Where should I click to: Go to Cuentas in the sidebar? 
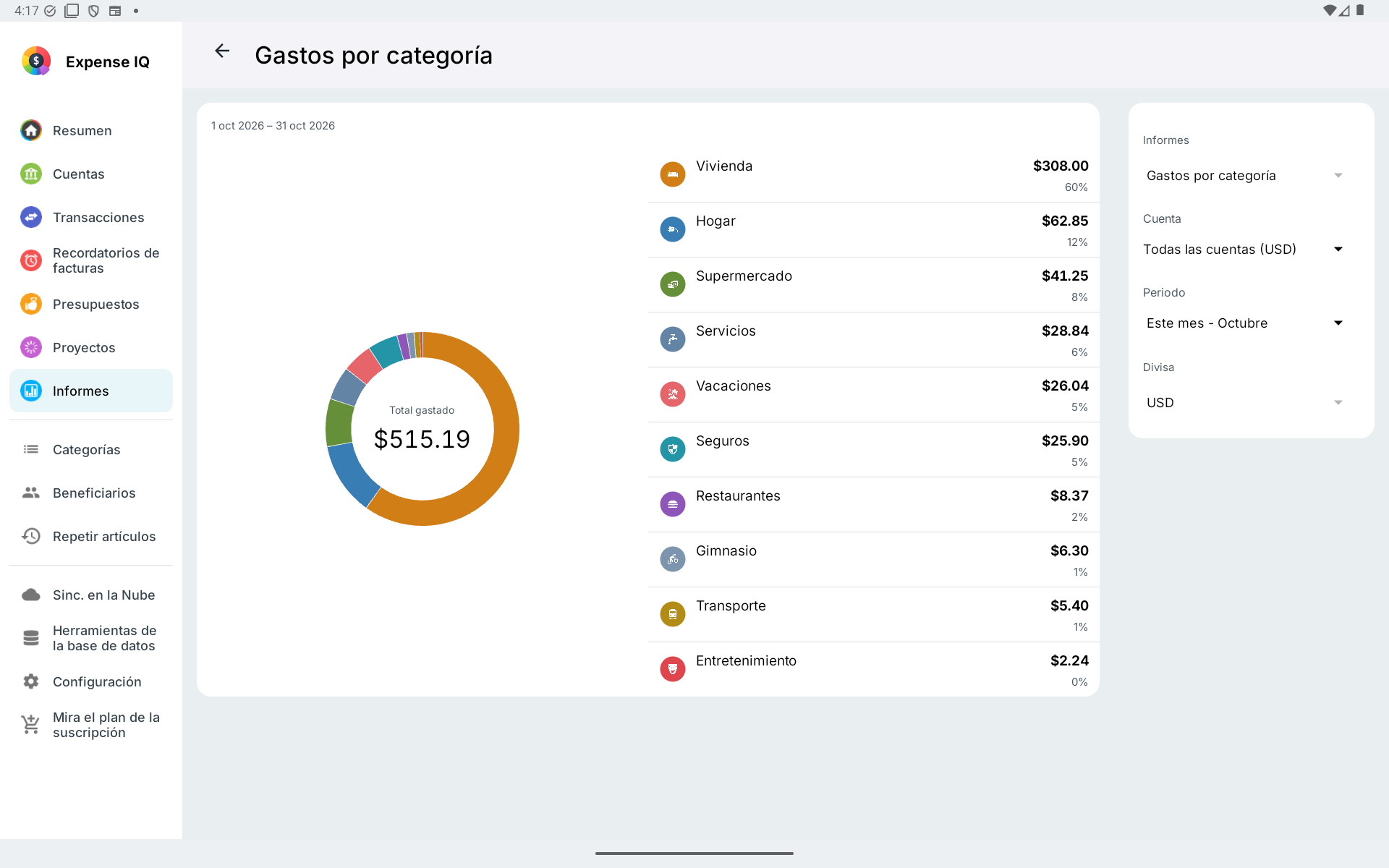(91, 174)
